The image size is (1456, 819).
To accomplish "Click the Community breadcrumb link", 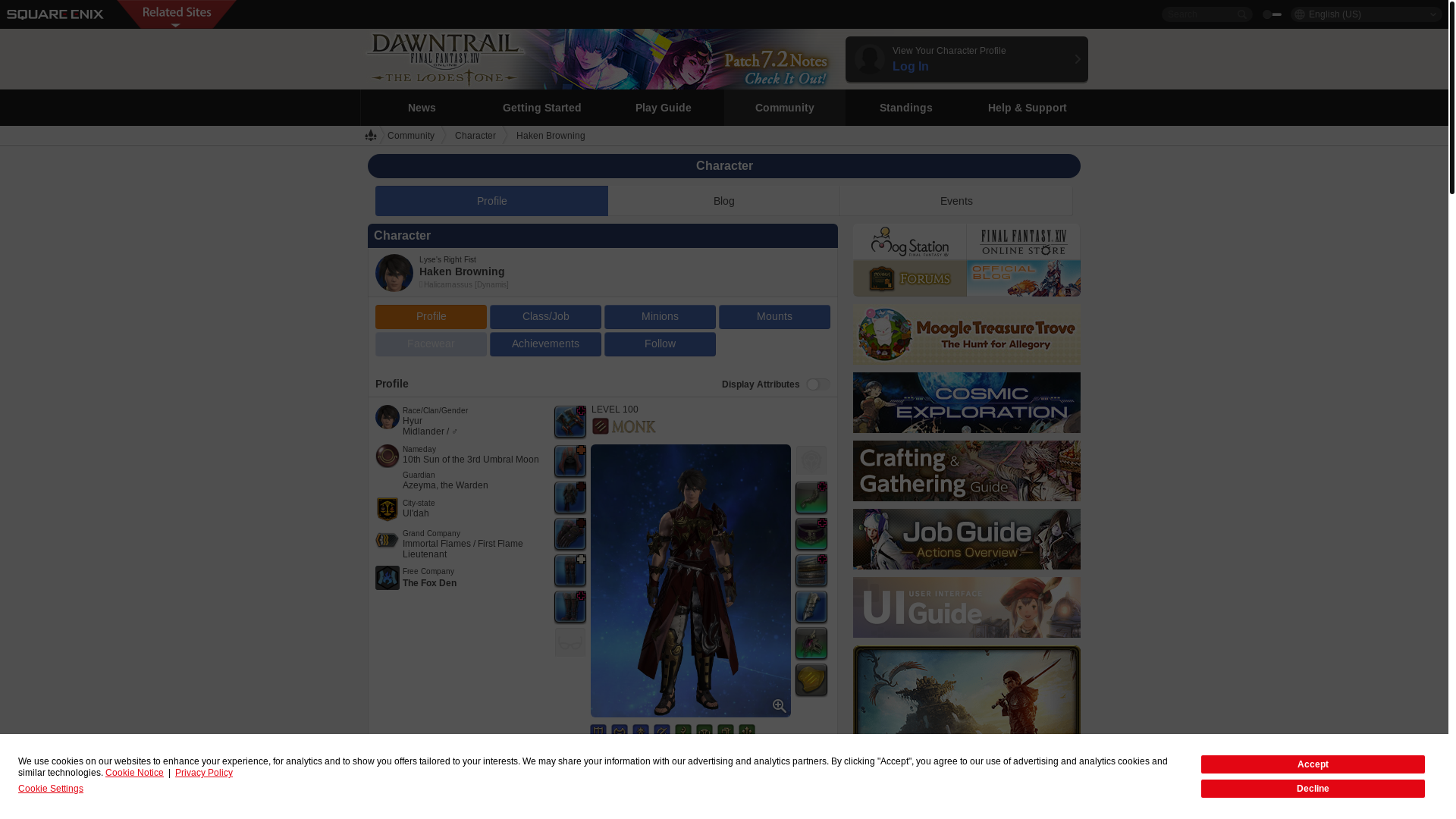I will coord(411,136).
